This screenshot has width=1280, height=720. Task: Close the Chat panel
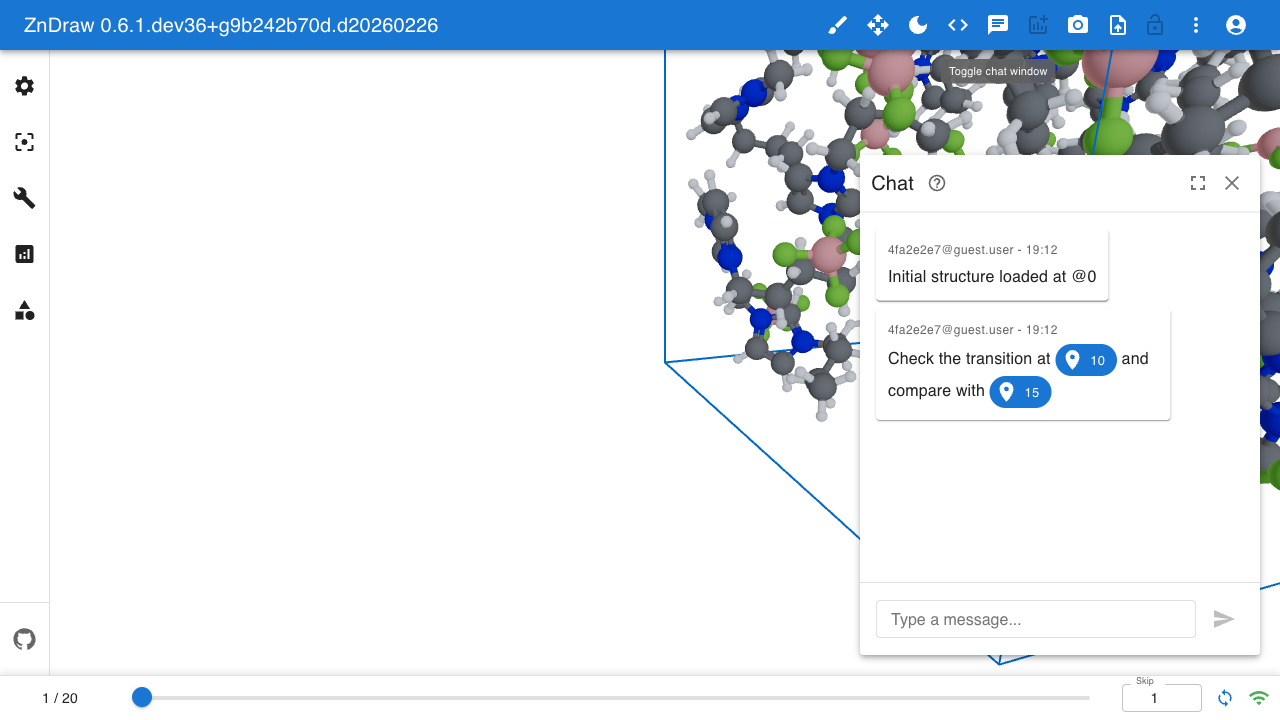pos(1232,183)
